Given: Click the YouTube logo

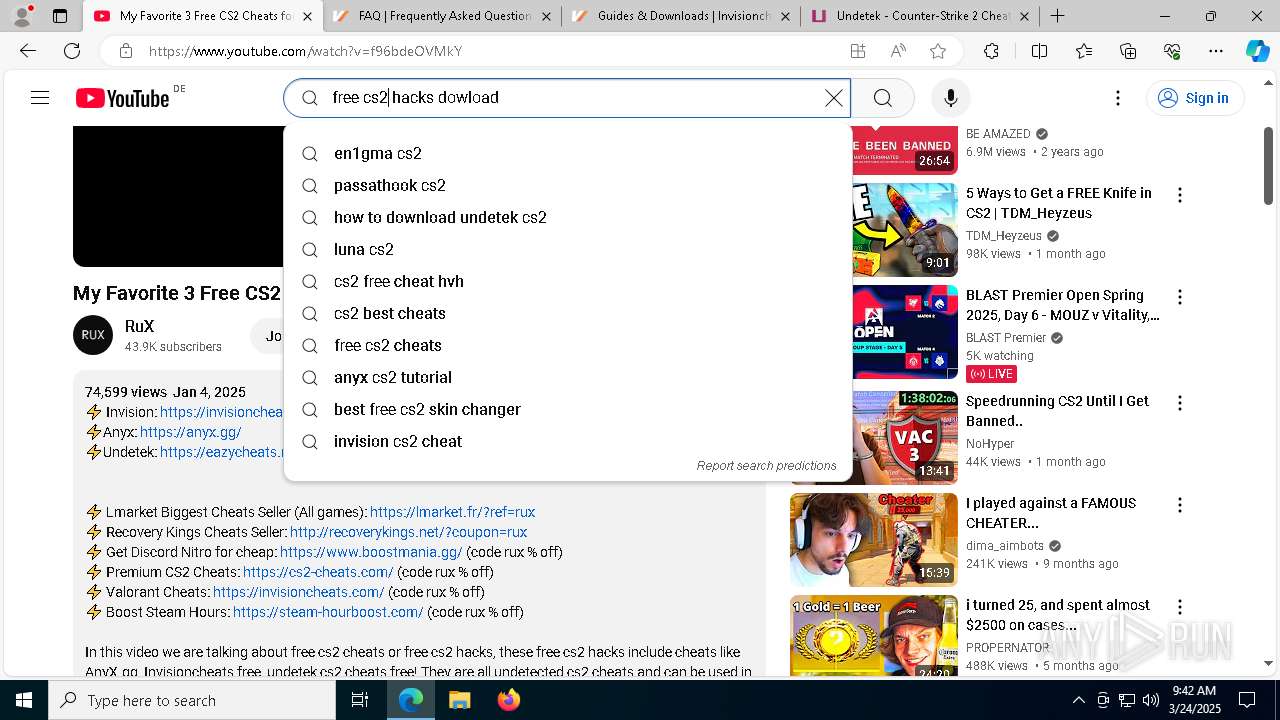Looking at the screenshot, I should point(123,98).
